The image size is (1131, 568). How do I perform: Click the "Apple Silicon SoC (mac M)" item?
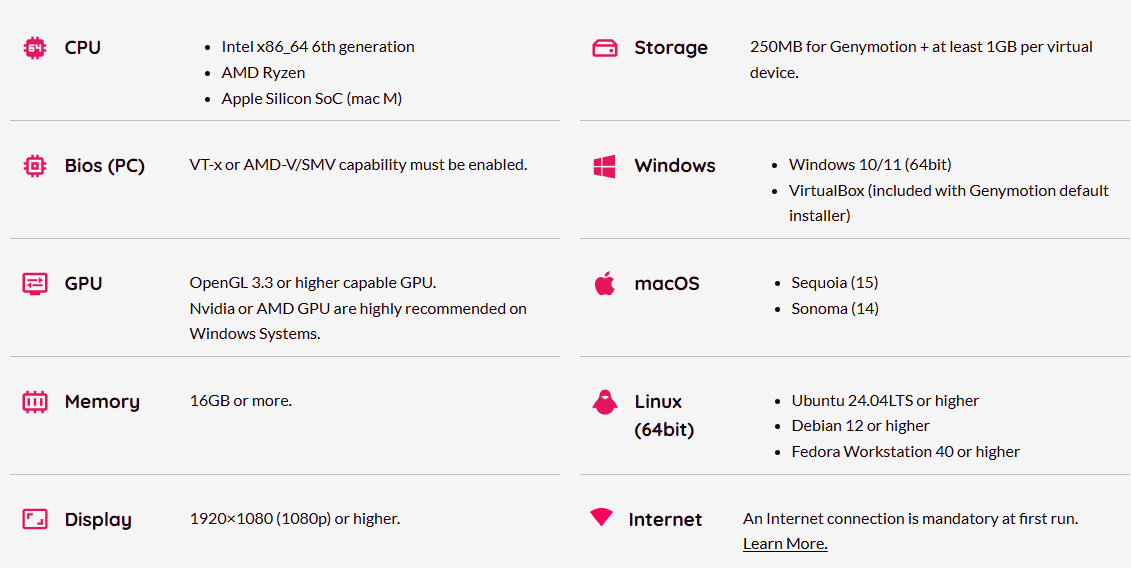coord(312,98)
